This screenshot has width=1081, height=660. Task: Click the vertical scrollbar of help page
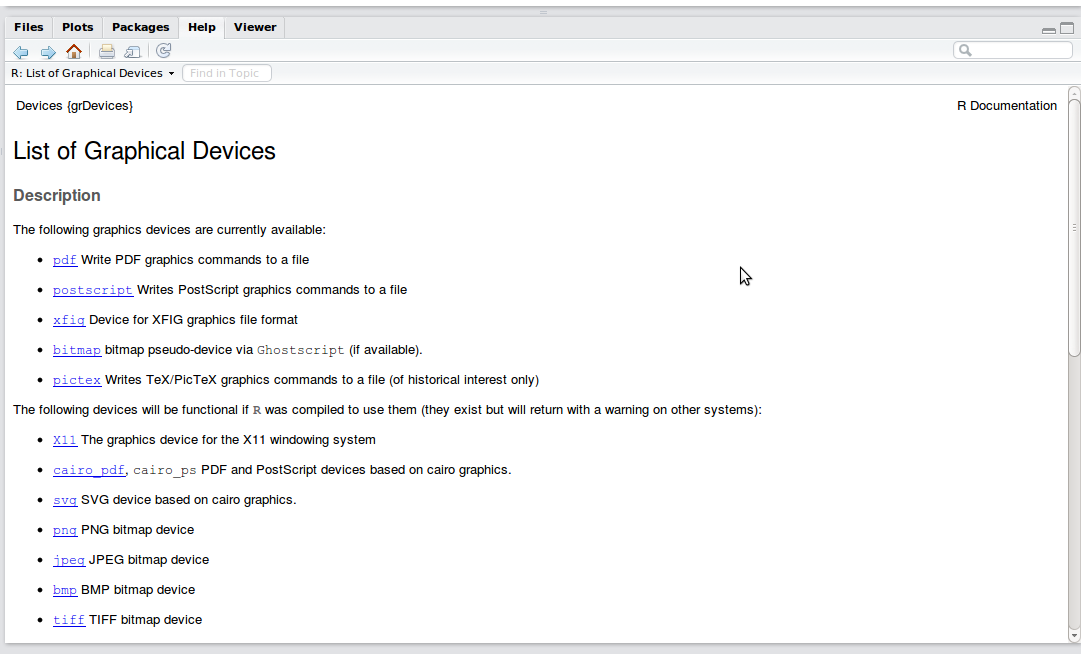[1074, 225]
